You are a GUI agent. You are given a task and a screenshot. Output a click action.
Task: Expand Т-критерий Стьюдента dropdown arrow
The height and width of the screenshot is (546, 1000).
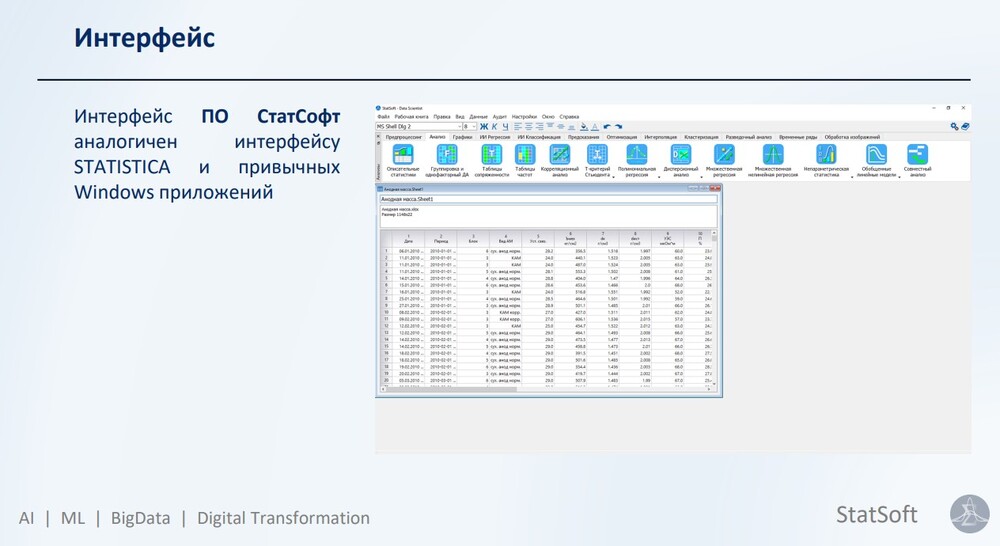[x=614, y=177]
